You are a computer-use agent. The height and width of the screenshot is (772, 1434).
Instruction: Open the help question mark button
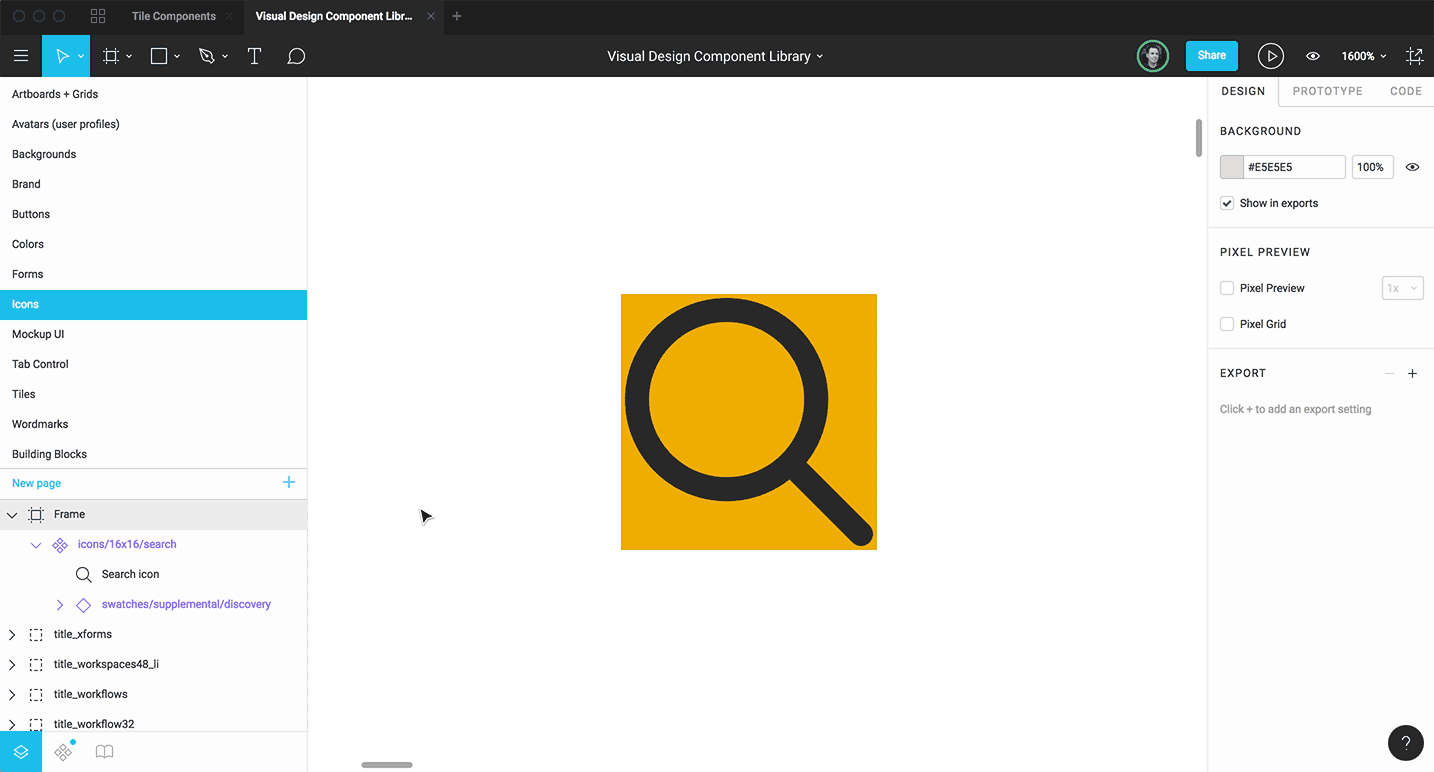click(x=1405, y=743)
